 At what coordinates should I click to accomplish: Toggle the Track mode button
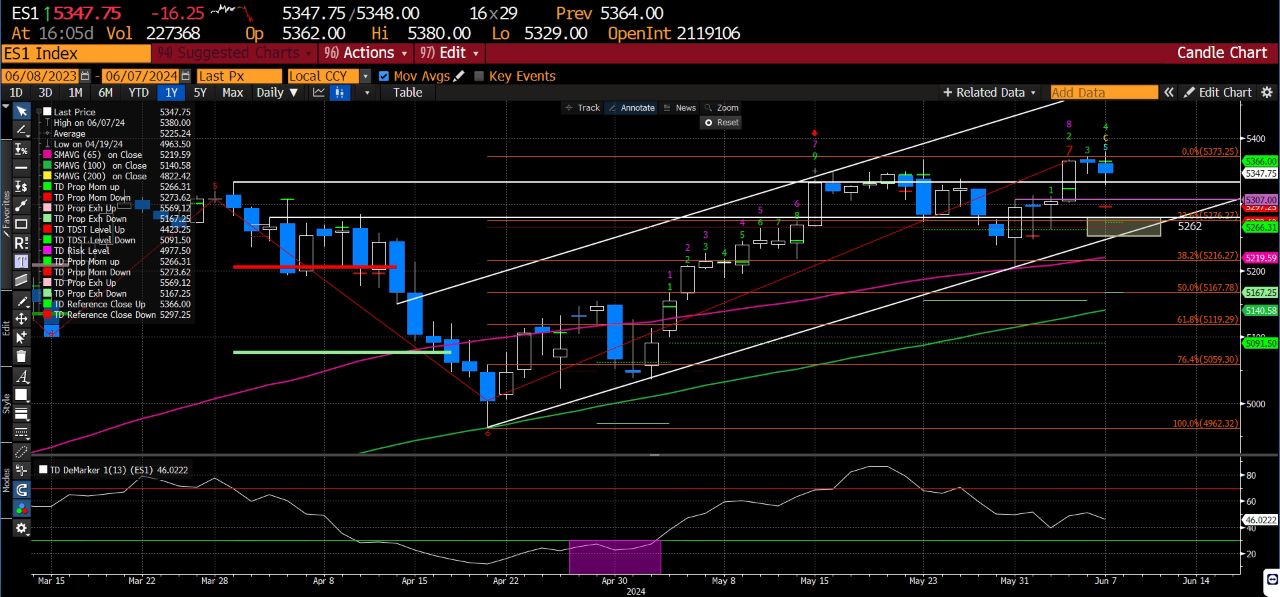click(x=582, y=107)
